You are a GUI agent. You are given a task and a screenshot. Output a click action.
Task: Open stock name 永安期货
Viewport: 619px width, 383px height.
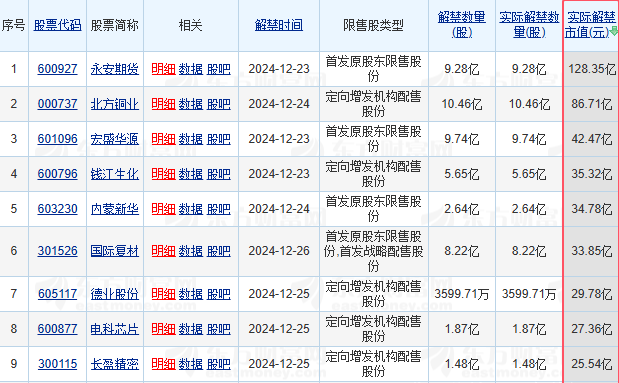114,69
